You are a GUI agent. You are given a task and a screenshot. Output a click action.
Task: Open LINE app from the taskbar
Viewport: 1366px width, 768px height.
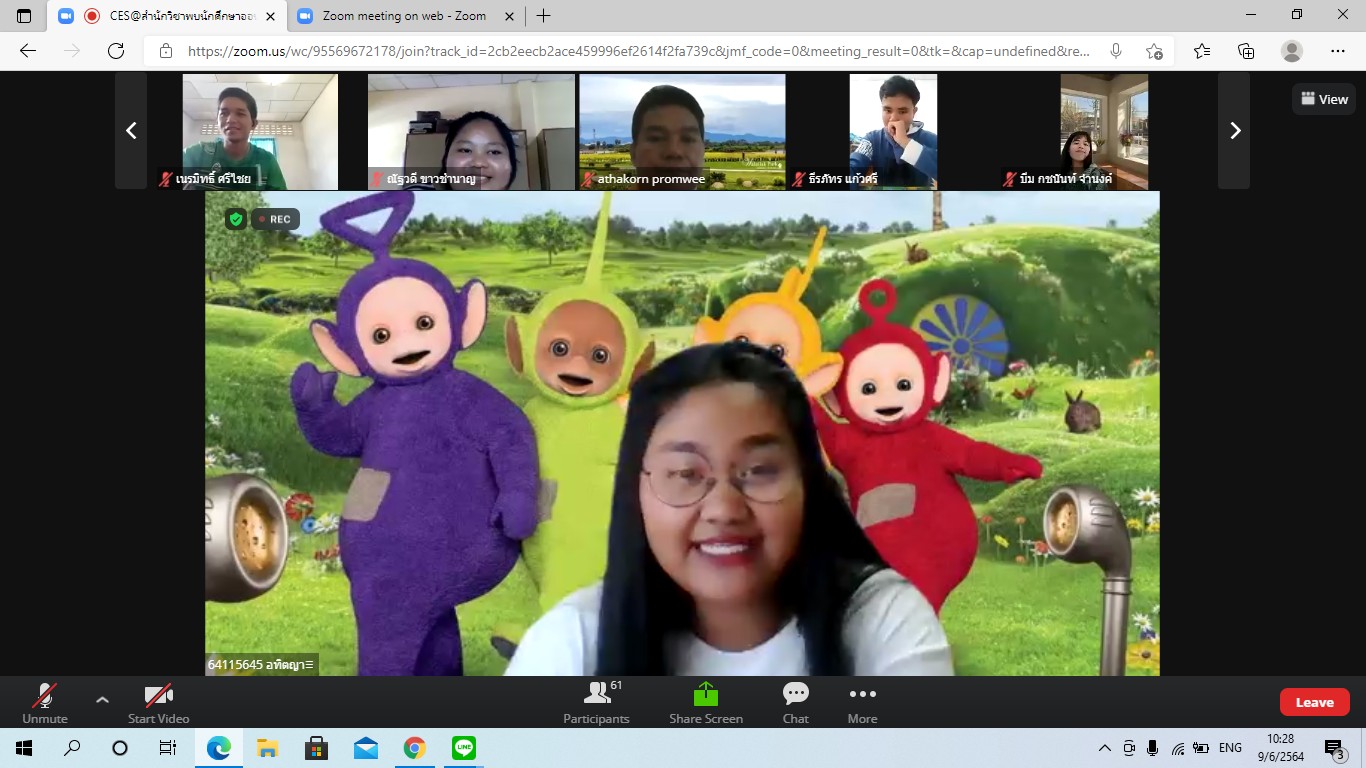463,748
